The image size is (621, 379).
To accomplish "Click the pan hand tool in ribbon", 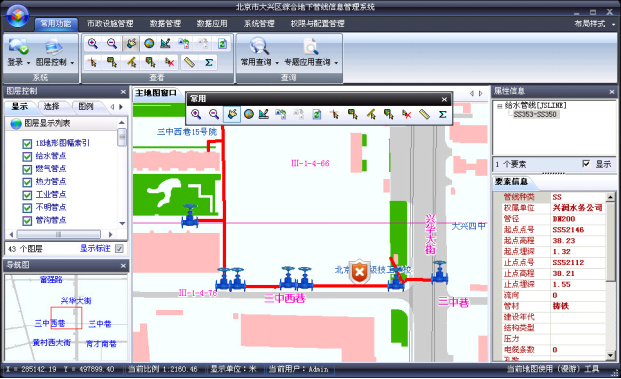I will [131, 44].
